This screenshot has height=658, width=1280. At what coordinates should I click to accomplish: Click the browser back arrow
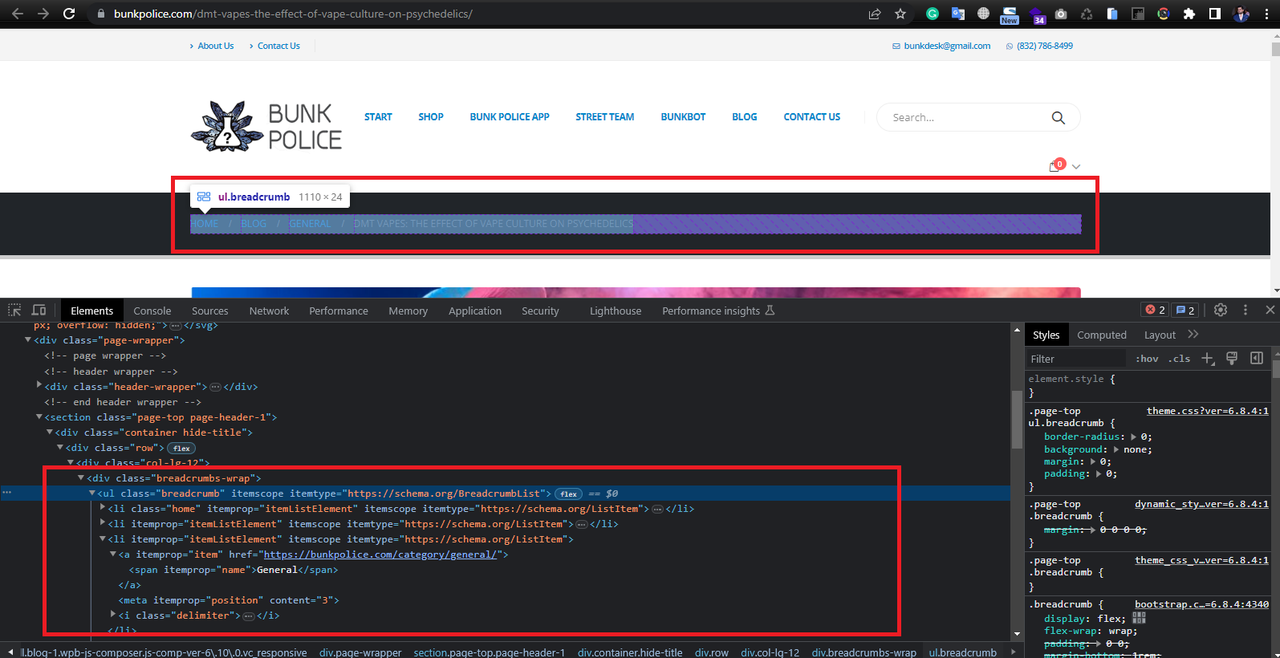point(17,14)
